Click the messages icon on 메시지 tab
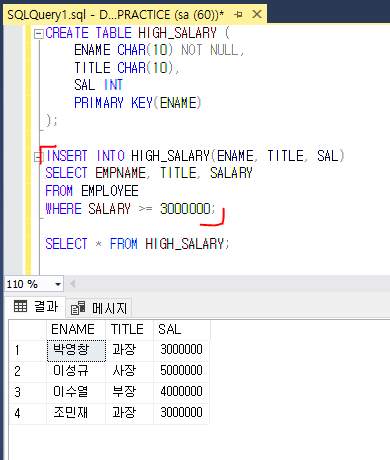Image resolution: width=390 pixels, height=460 pixels. pyautogui.click(x=78, y=308)
